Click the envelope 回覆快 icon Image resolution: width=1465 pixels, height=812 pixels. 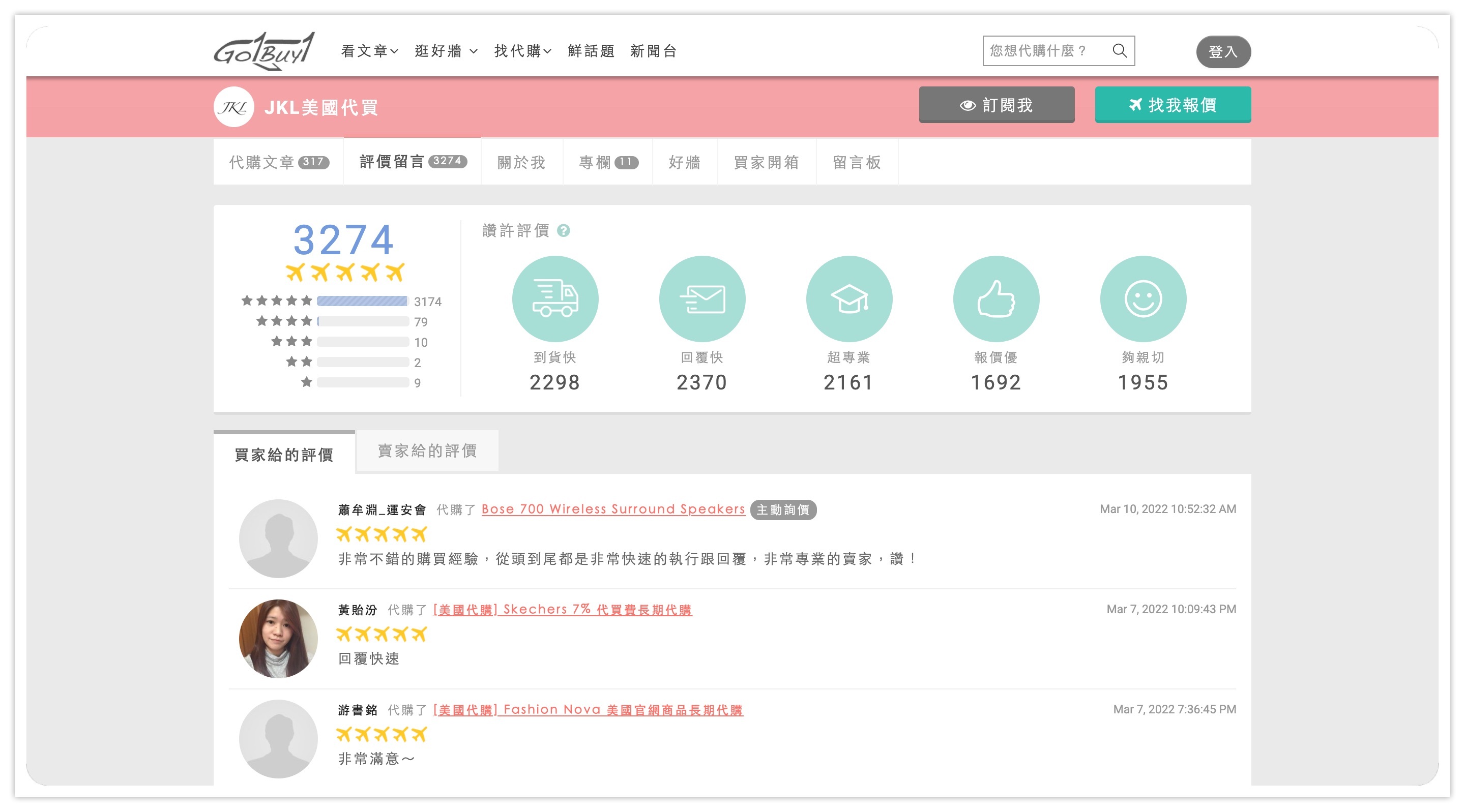(x=702, y=298)
